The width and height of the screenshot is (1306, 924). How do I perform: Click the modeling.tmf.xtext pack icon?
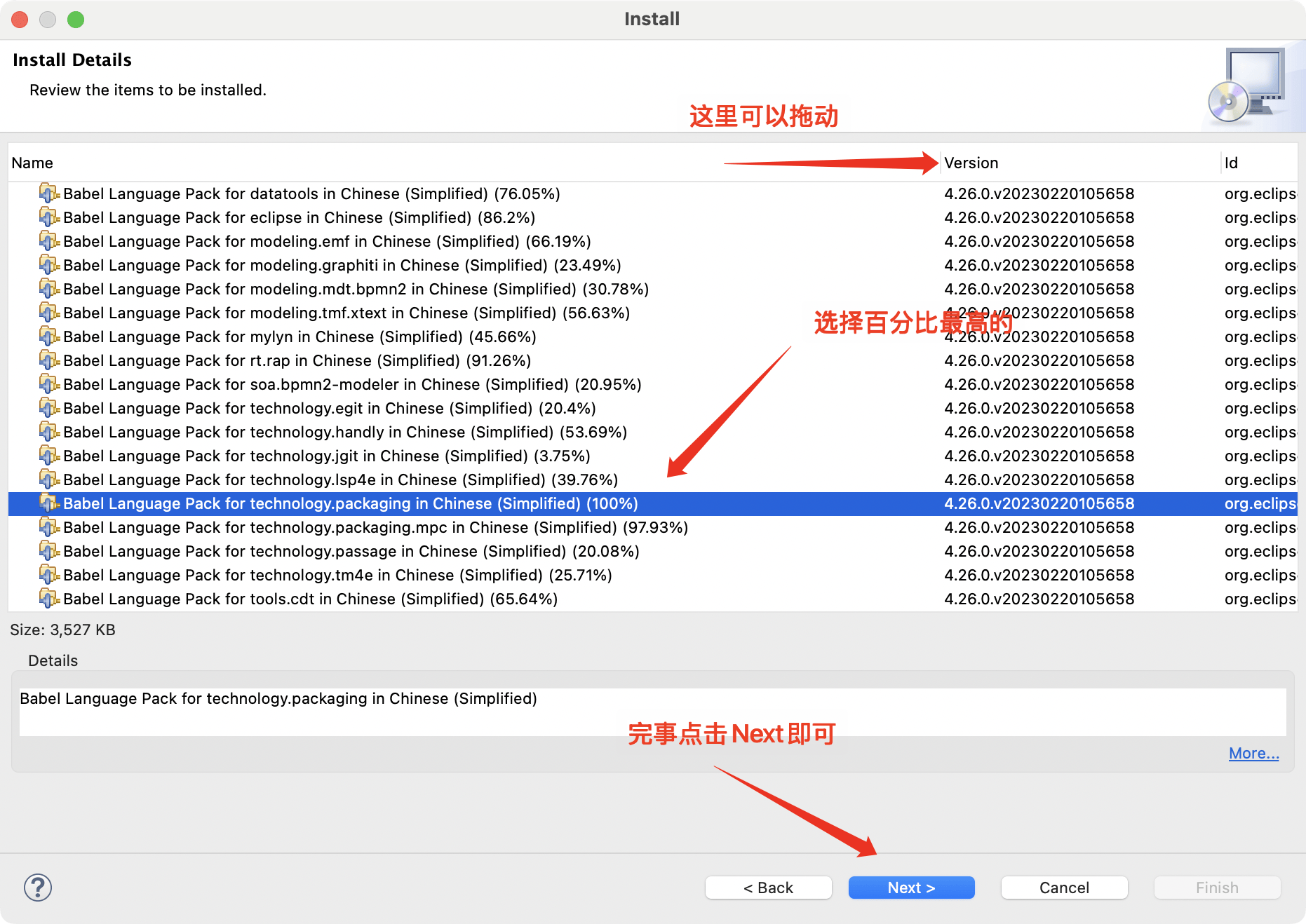coord(48,312)
